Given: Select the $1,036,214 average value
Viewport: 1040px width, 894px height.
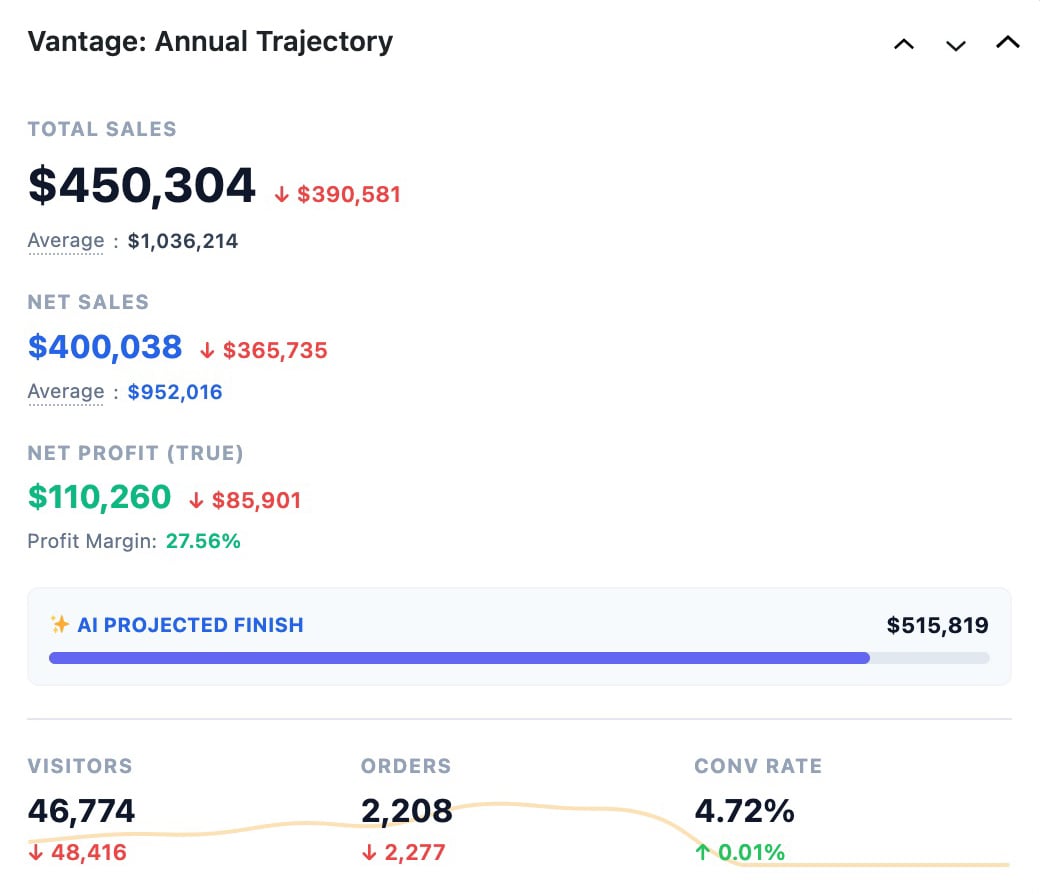Looking at the screenshot, I should click(182, 241).
